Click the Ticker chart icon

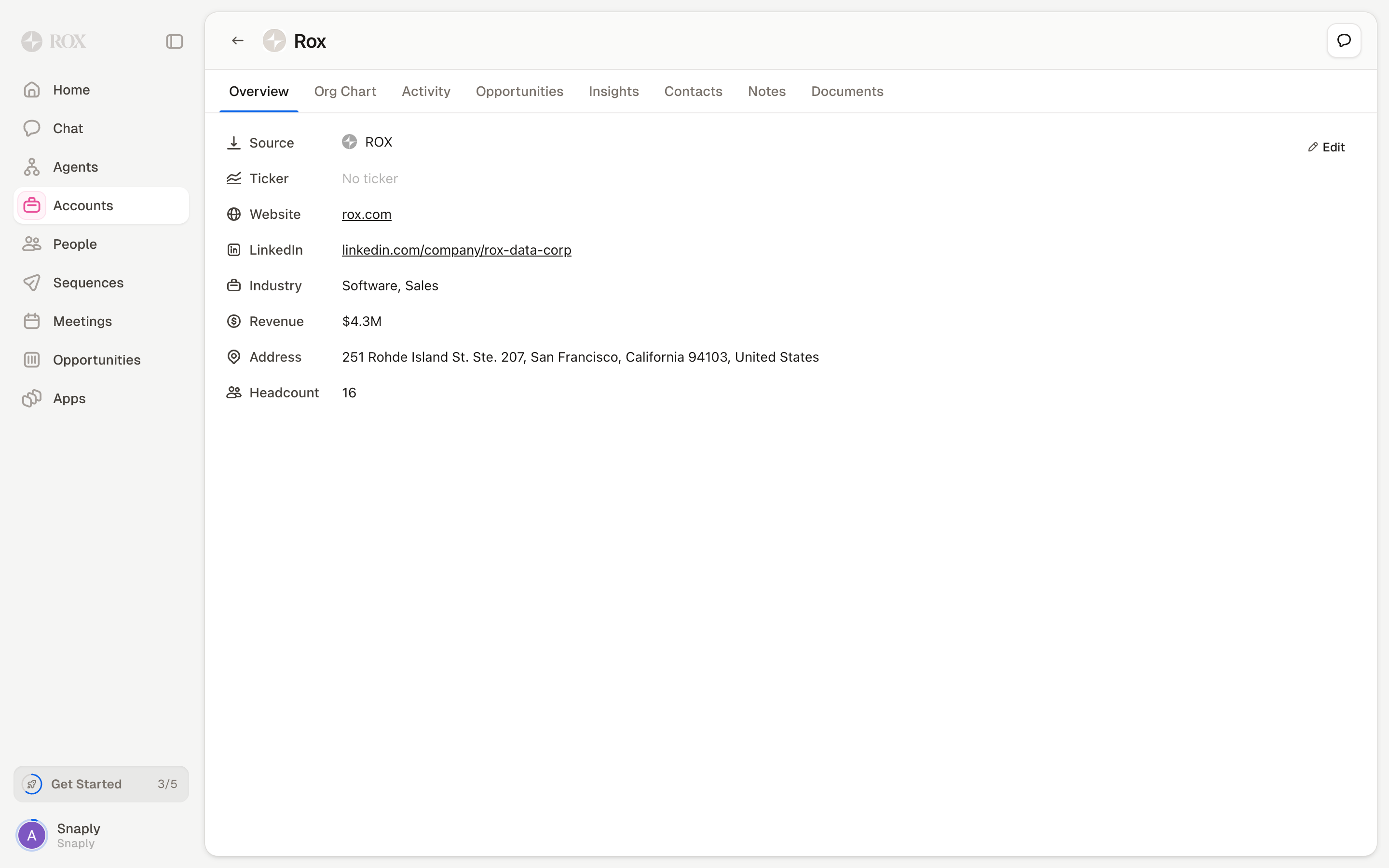tap(233, 178)
